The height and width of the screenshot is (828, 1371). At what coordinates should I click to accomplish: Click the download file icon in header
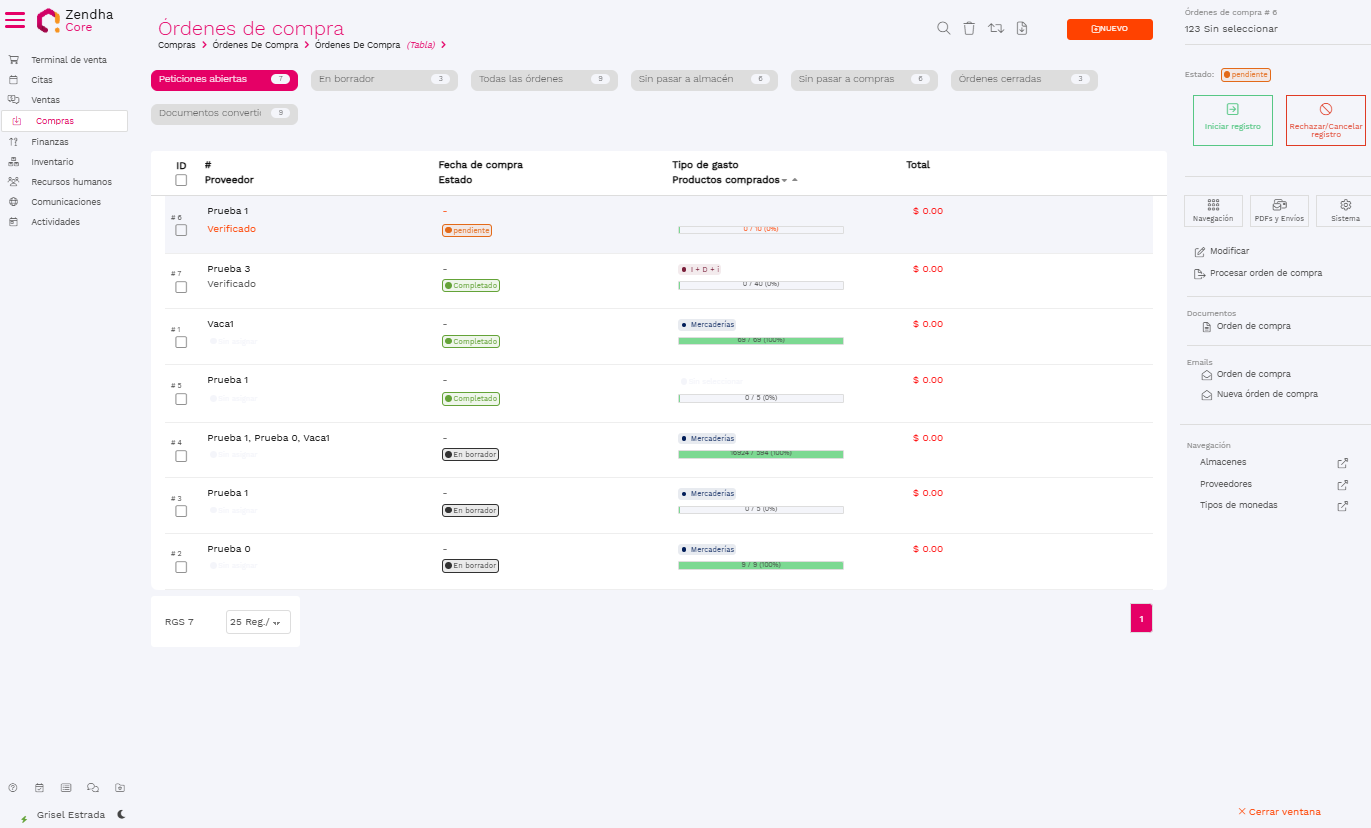(1021, 29)
